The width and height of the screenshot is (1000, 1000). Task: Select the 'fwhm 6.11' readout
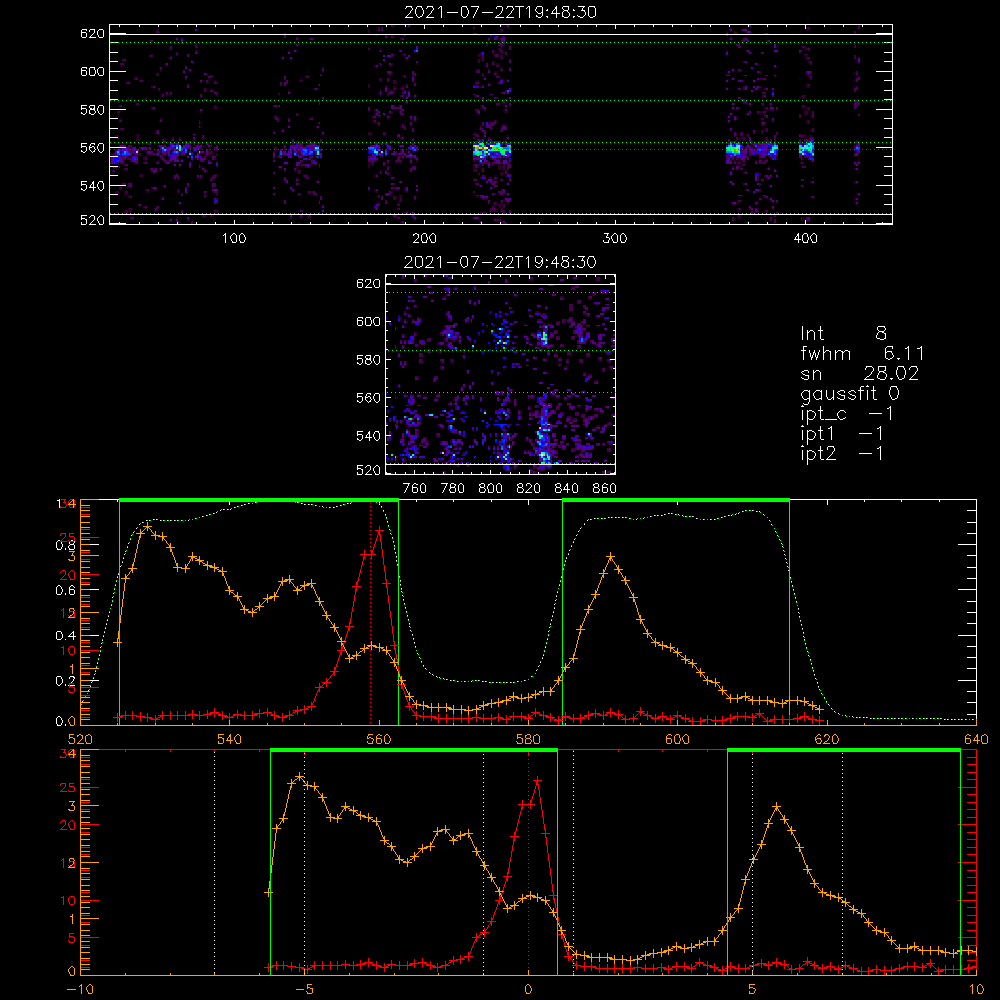click(862, 353)
